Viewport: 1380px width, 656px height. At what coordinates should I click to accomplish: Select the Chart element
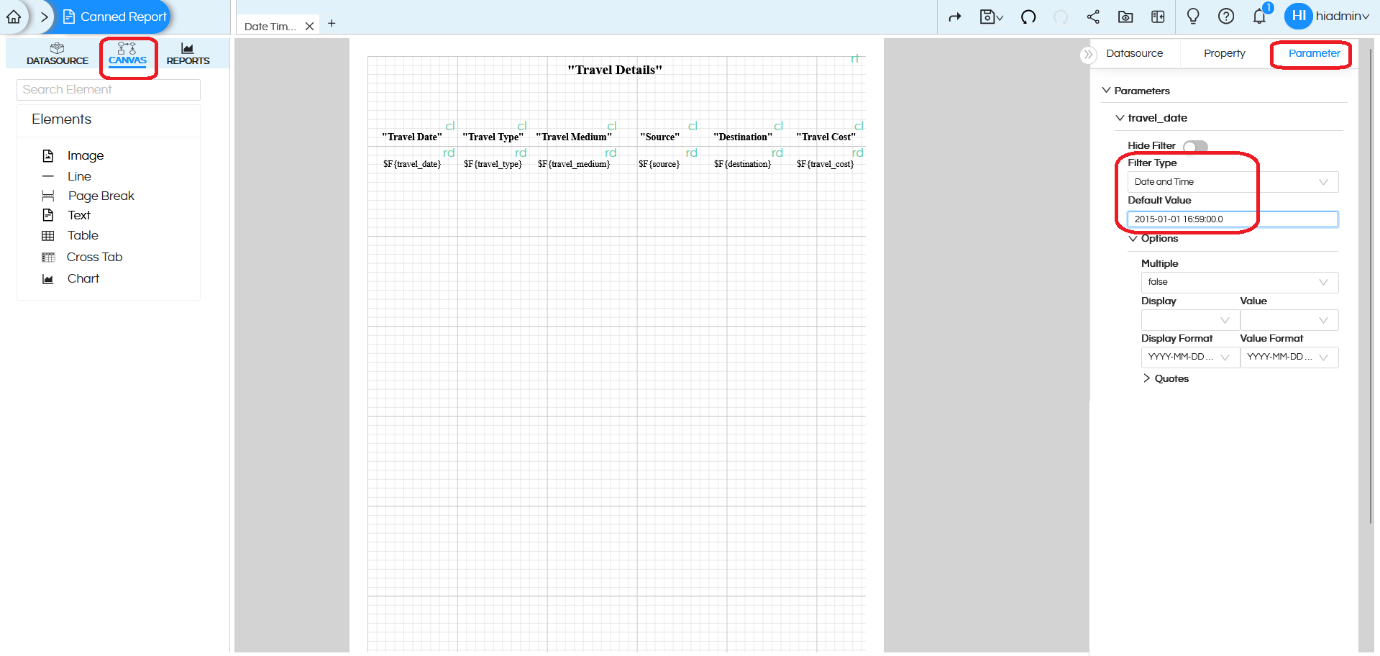pos(84,278)
